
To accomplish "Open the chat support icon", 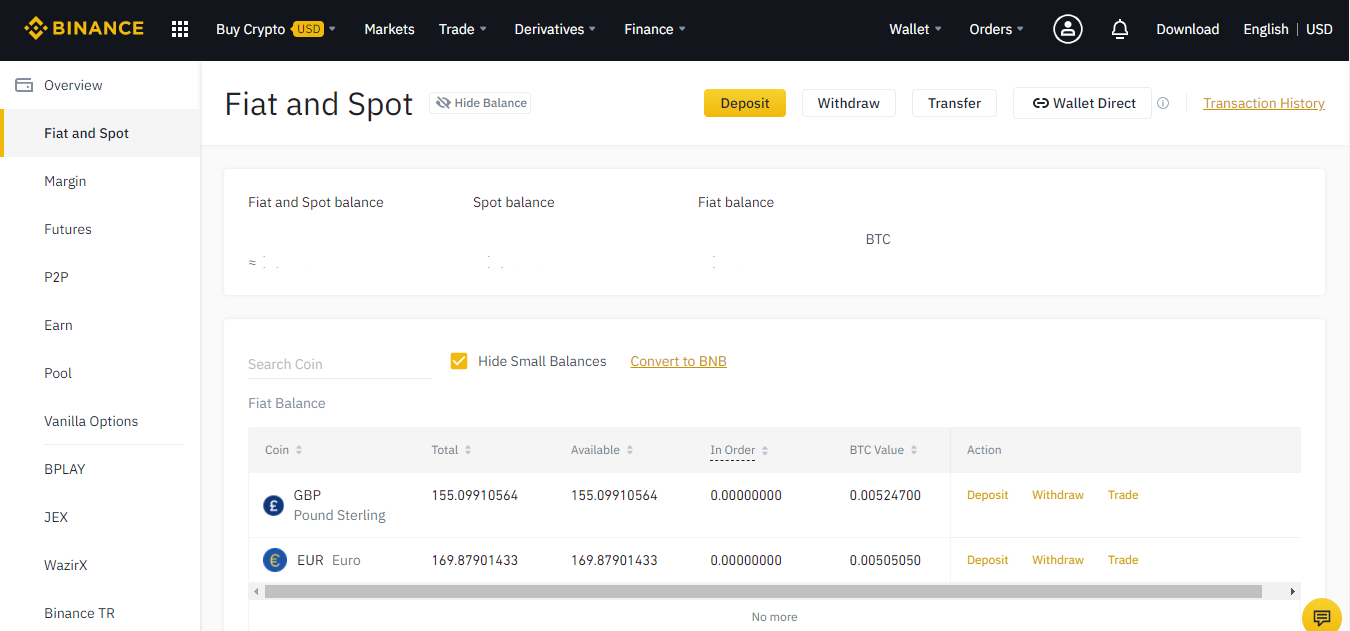I will (1321, 616).
